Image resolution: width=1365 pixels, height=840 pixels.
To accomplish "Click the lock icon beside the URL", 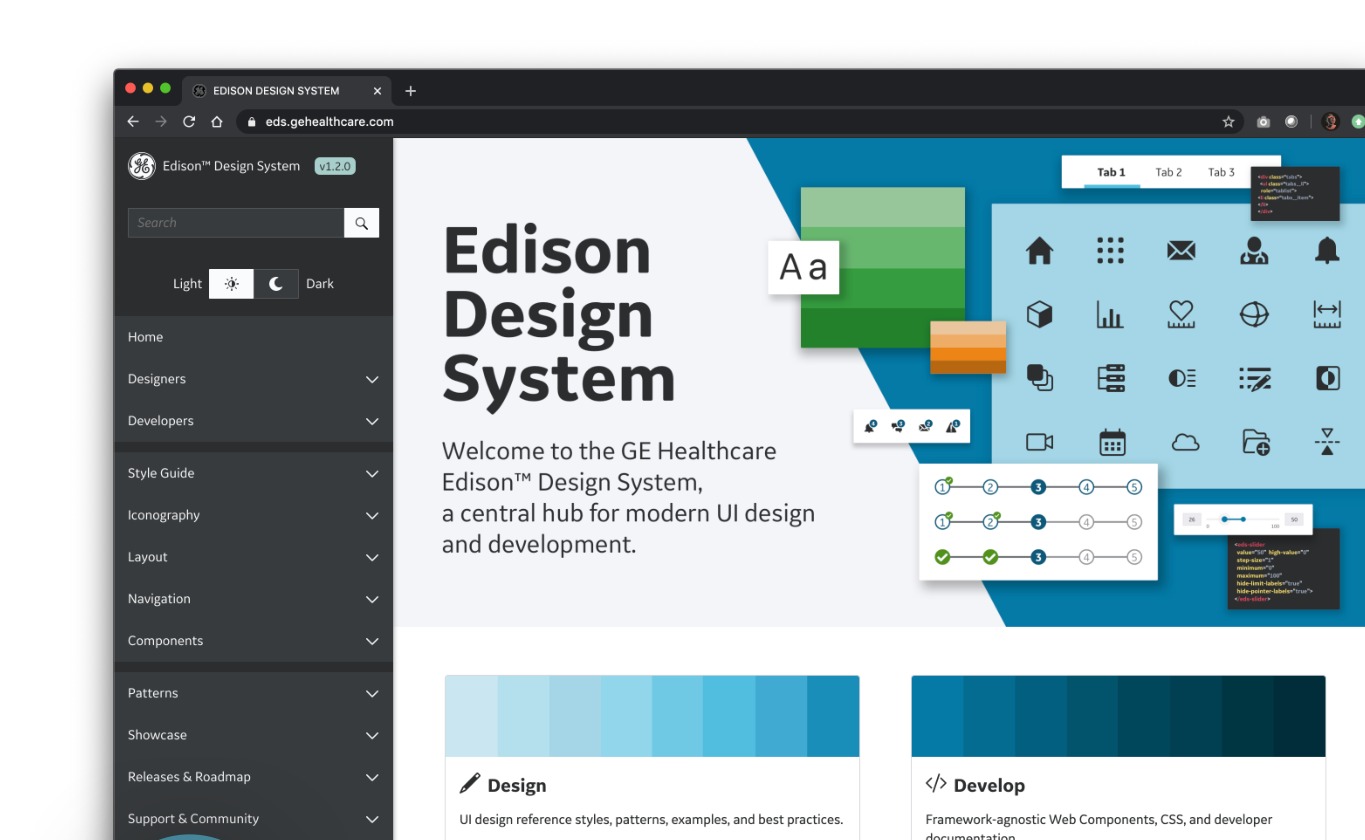I will (x=252, y=122).
